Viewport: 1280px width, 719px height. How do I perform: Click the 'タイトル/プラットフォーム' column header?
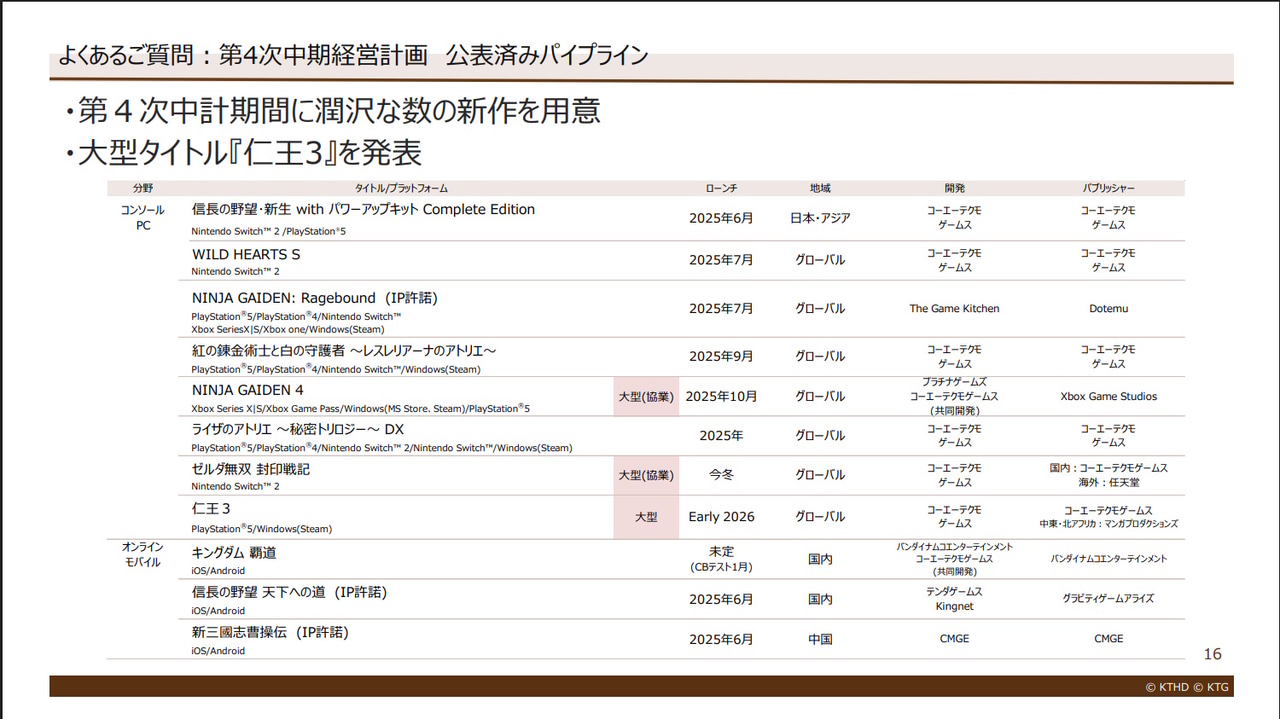point(401,188)
